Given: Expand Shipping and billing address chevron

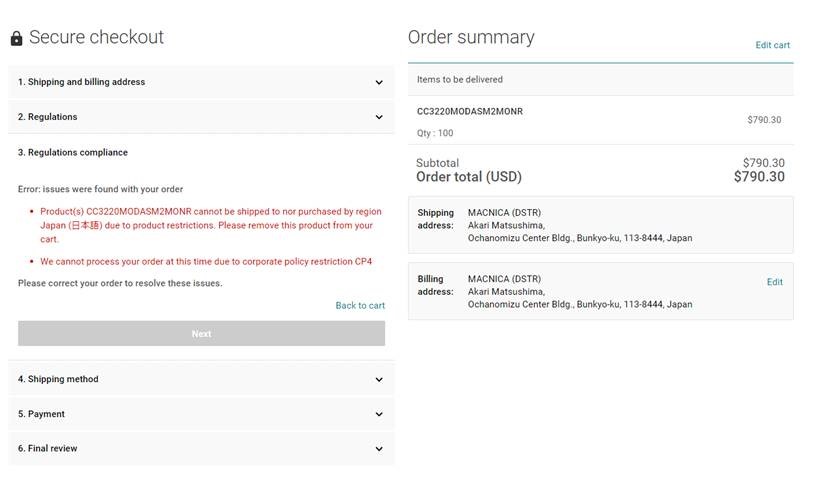Looking at the screenshot, I should click(x=379, y=83).
